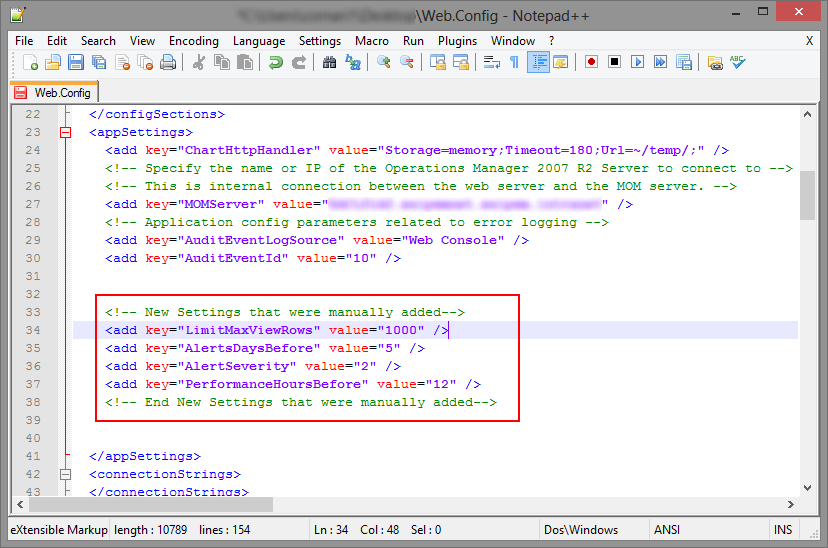Screen dimensions: 828x548
Task: Open the Window menu
Action: click(x=513, y=41)
